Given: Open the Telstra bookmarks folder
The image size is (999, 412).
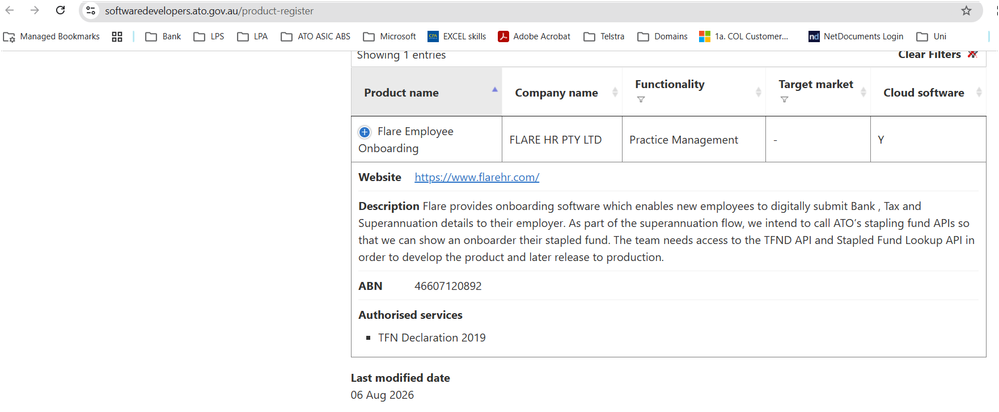Looking at the screenshot, I should click(x=604, y=36).
